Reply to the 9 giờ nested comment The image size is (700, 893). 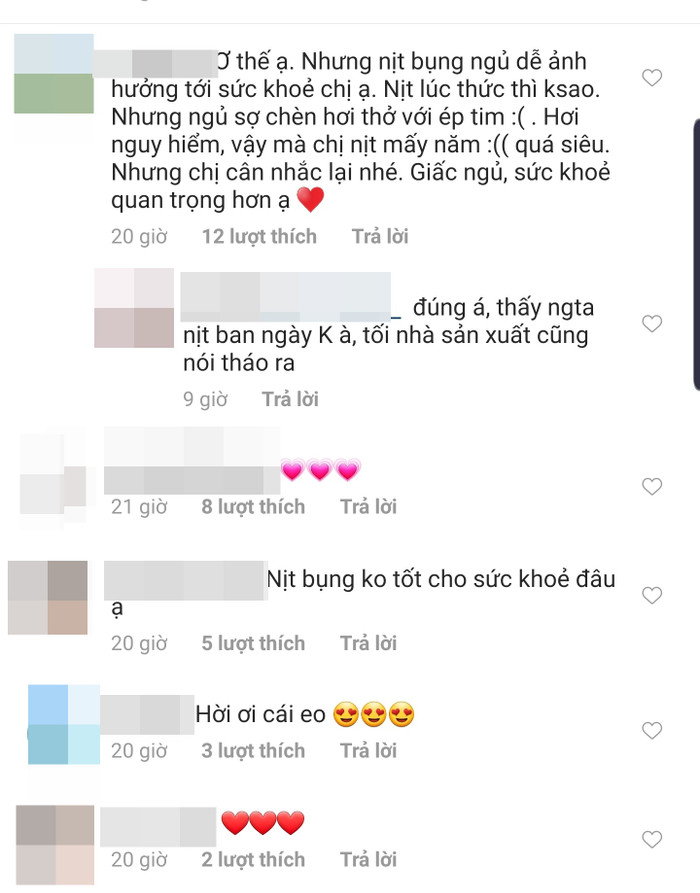[290, 399]
